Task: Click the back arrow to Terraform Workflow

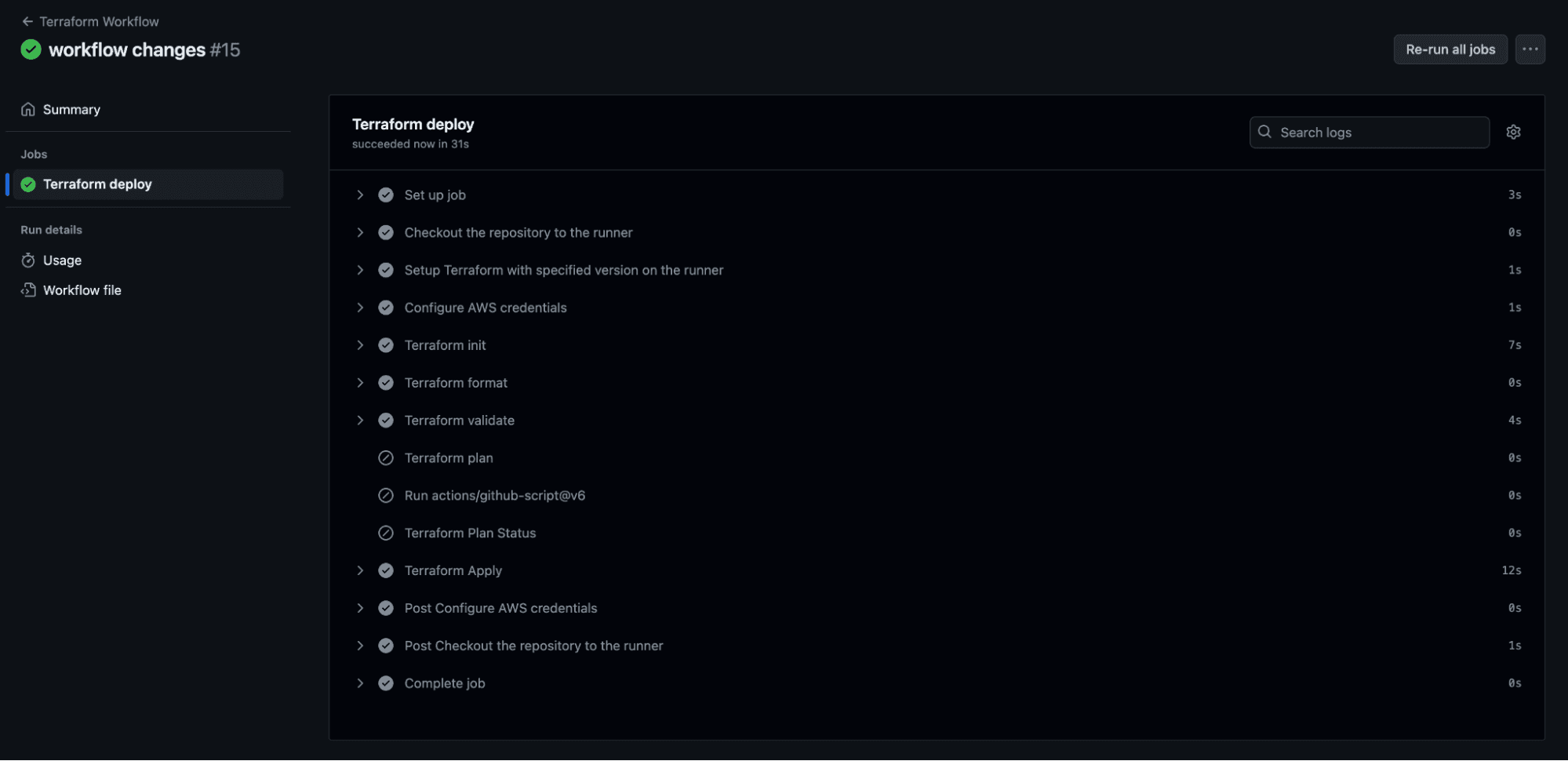Action: [x=27, y=21]
